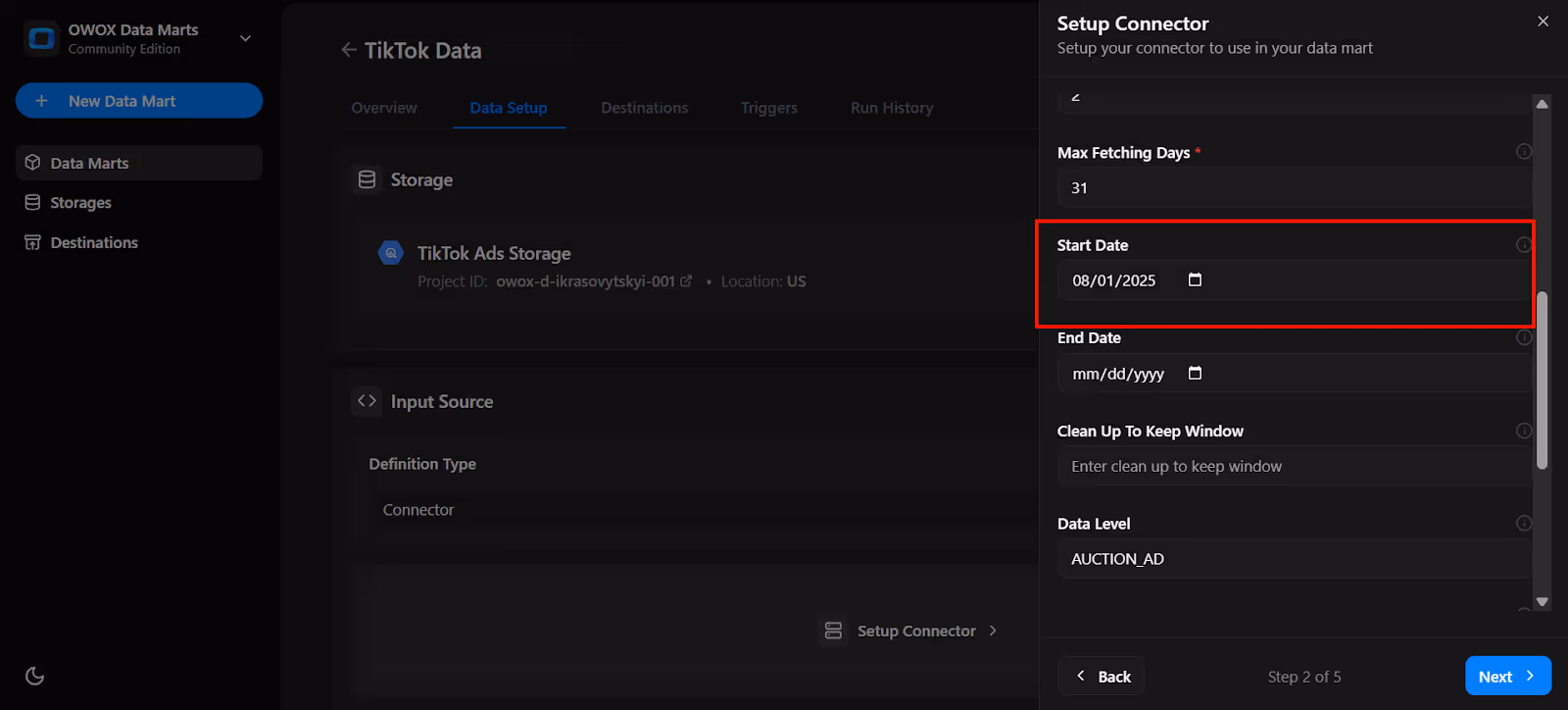The image size is (1568, 710).
Task: Expand Setup Connector chevron in Input Source
Action: (993, 631)
